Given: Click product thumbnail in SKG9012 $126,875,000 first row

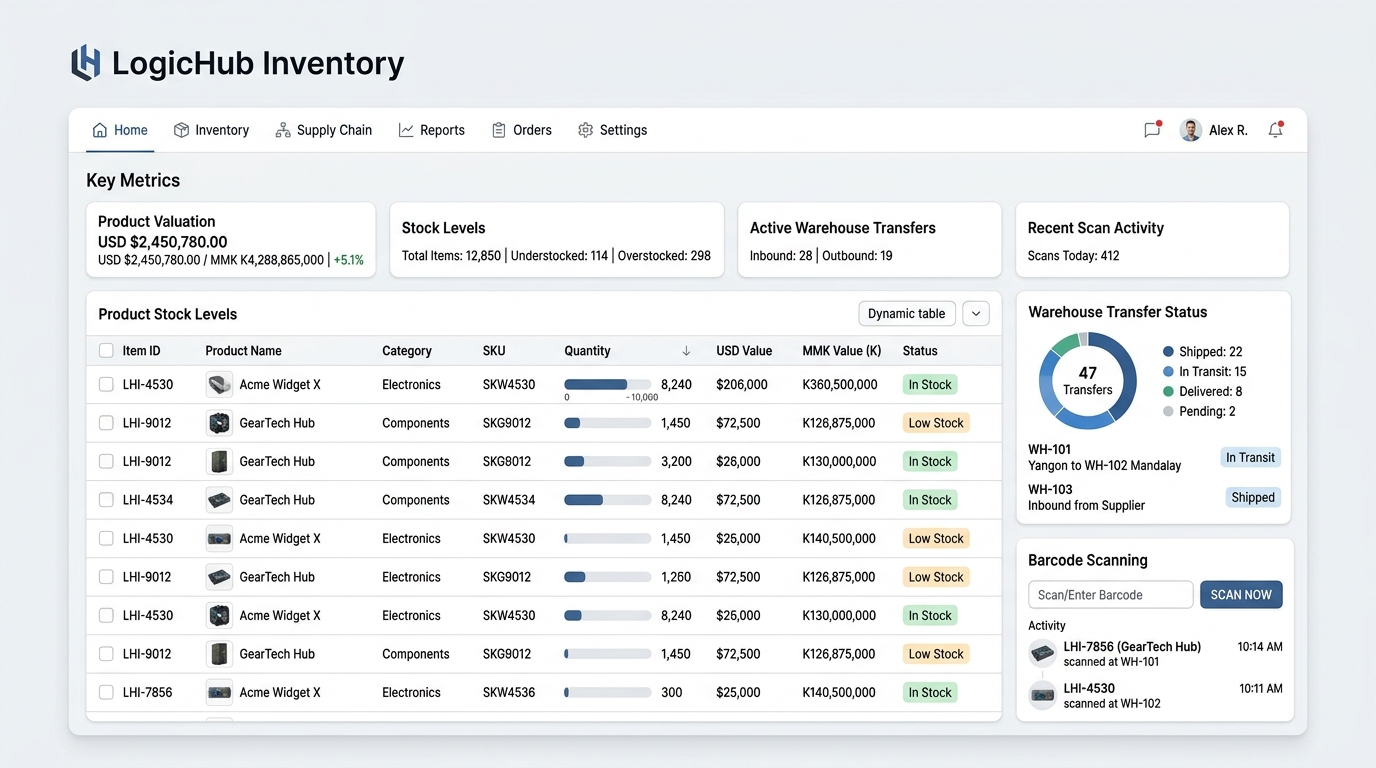Looking at the screenshot, I should (x=219, y=423).
